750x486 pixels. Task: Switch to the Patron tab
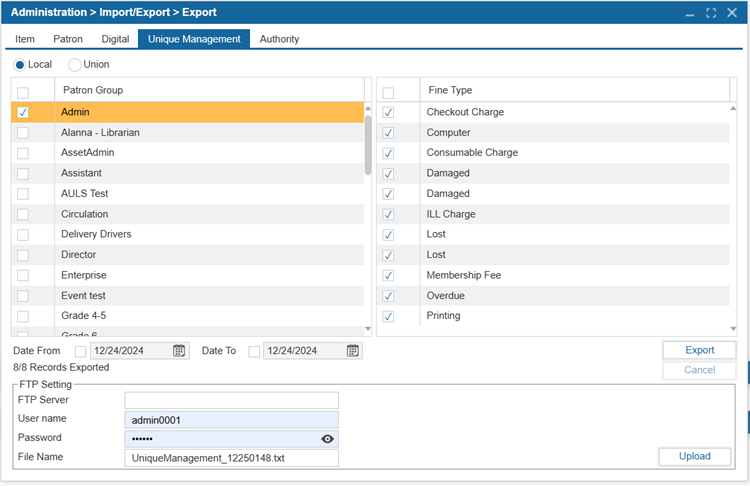[x=68, y=39]
